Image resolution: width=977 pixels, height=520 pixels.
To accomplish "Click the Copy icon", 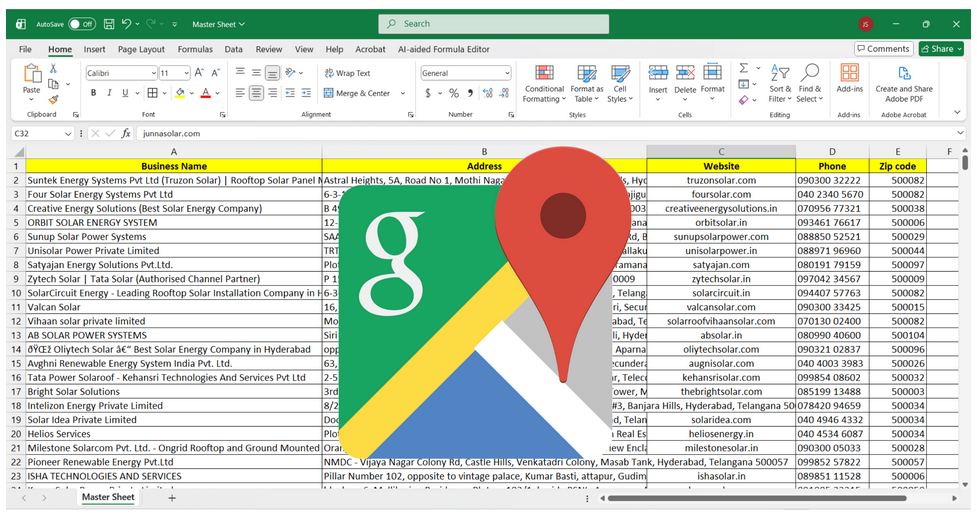I will (54, 84).
